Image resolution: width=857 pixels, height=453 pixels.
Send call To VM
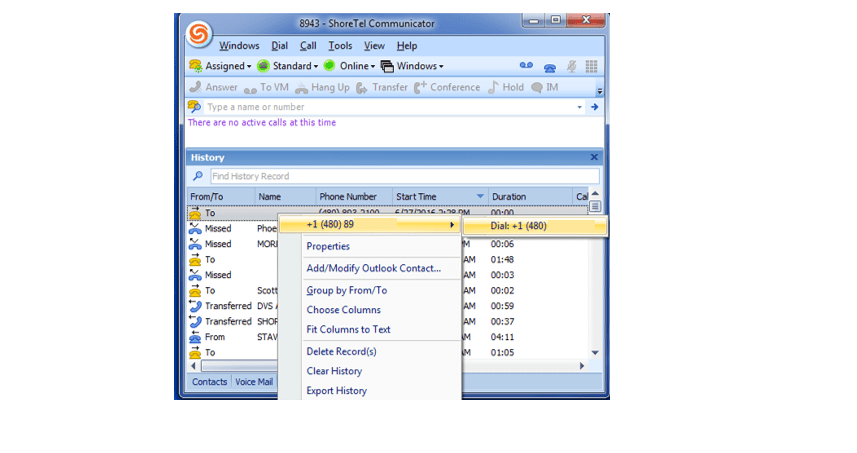pyautogui.click(x=266, y=87)
